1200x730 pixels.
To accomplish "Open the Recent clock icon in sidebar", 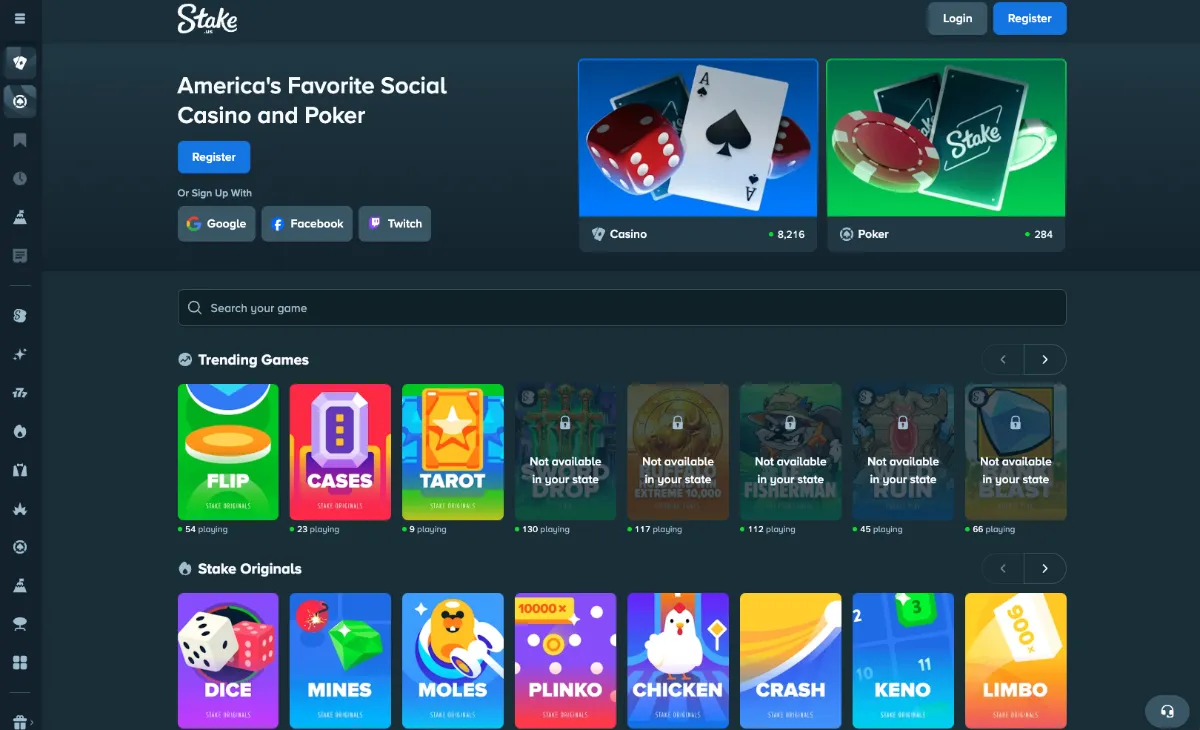I will click(x=20, y=178).
